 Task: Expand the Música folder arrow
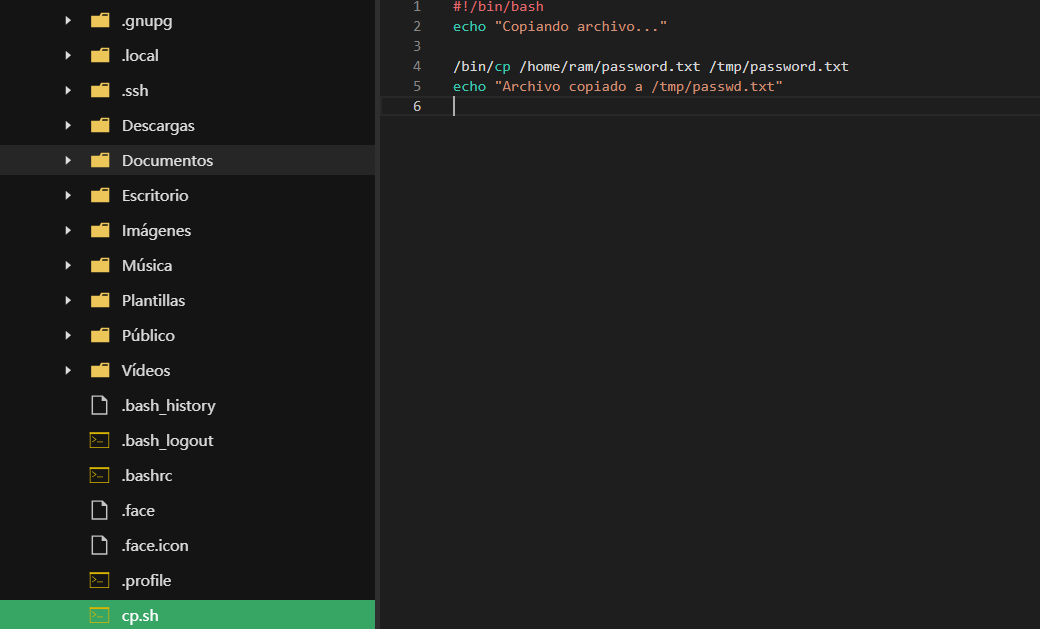[x=68, y=265]
